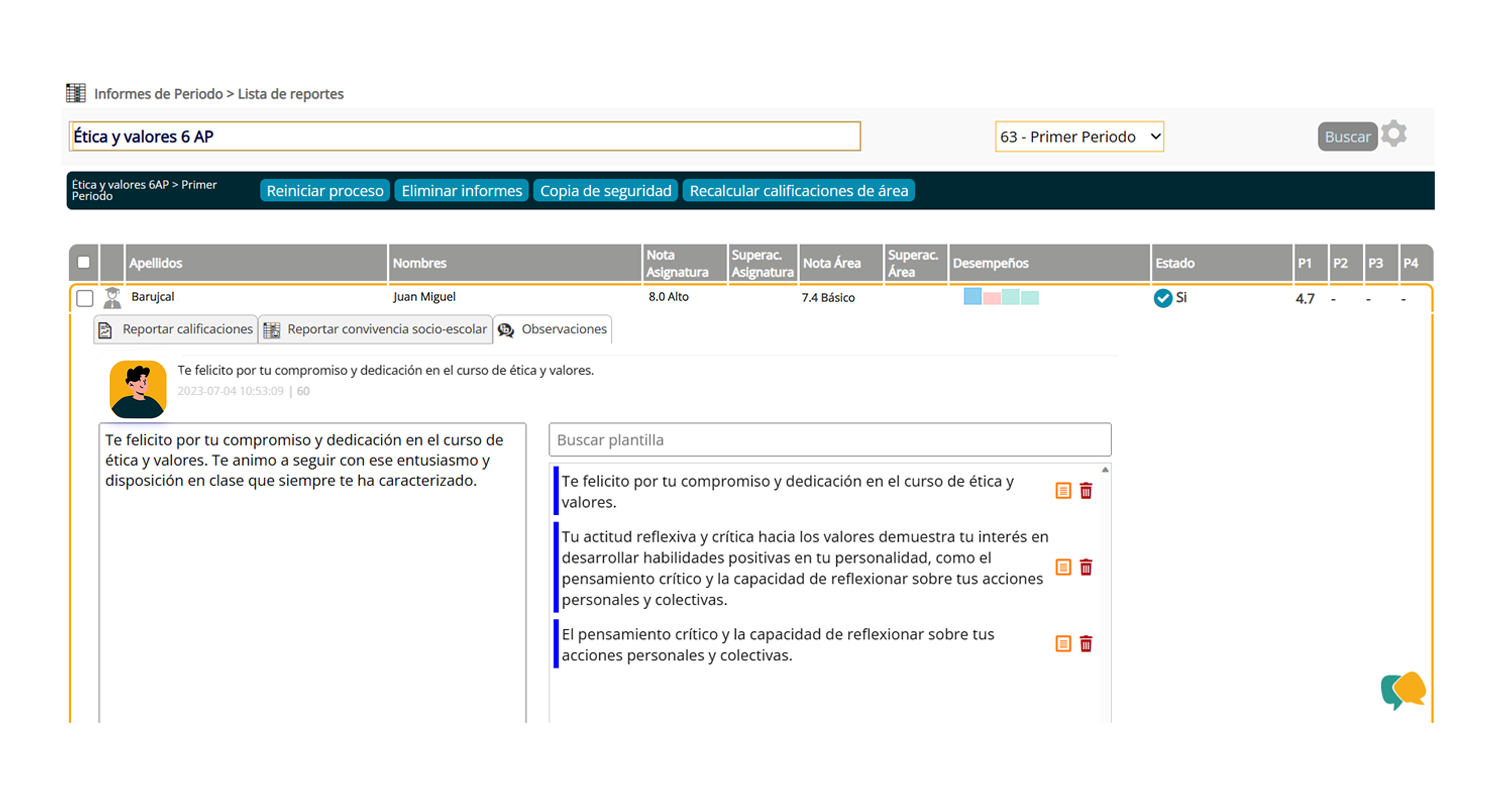
Task: Open the chat bubbles help icon
Action: 1403,690
